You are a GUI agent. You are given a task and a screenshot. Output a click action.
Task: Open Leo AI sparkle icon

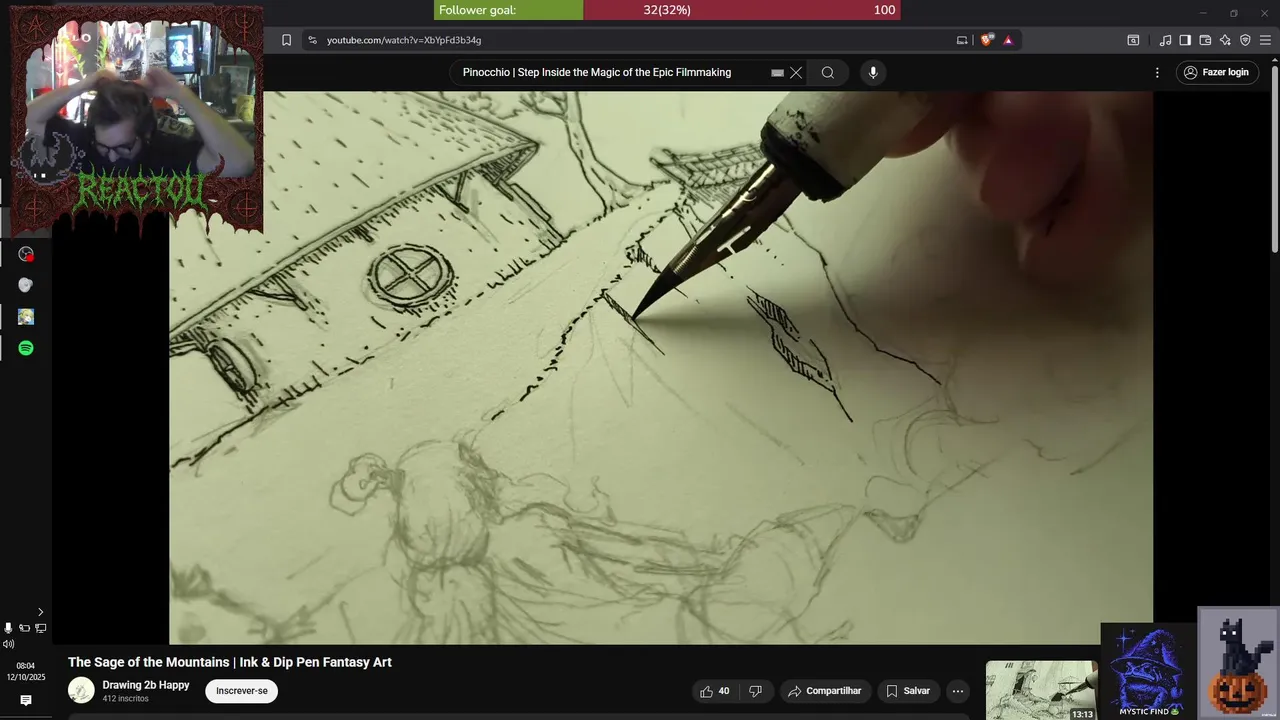click(x=1225, y=40)
